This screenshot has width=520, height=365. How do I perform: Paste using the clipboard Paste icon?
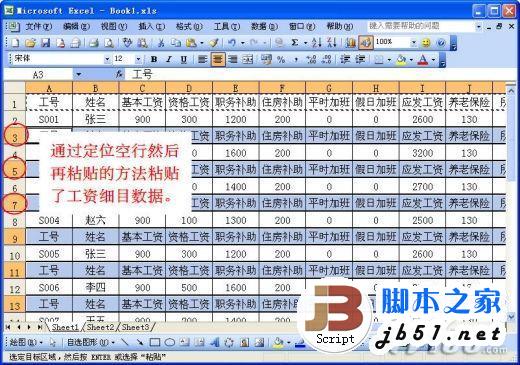[x=191, y=43]
